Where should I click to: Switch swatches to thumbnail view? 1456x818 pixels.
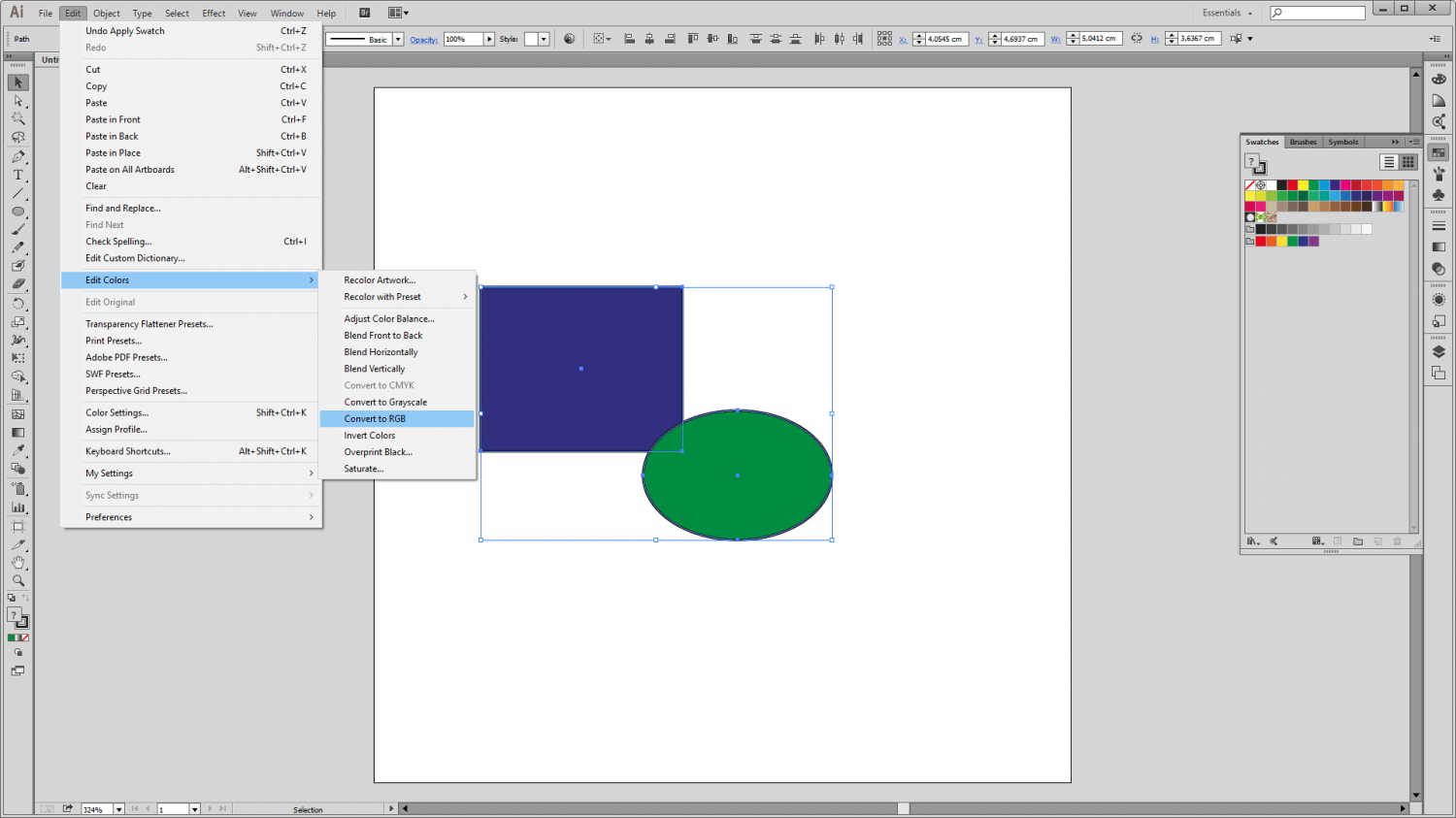1407,162
